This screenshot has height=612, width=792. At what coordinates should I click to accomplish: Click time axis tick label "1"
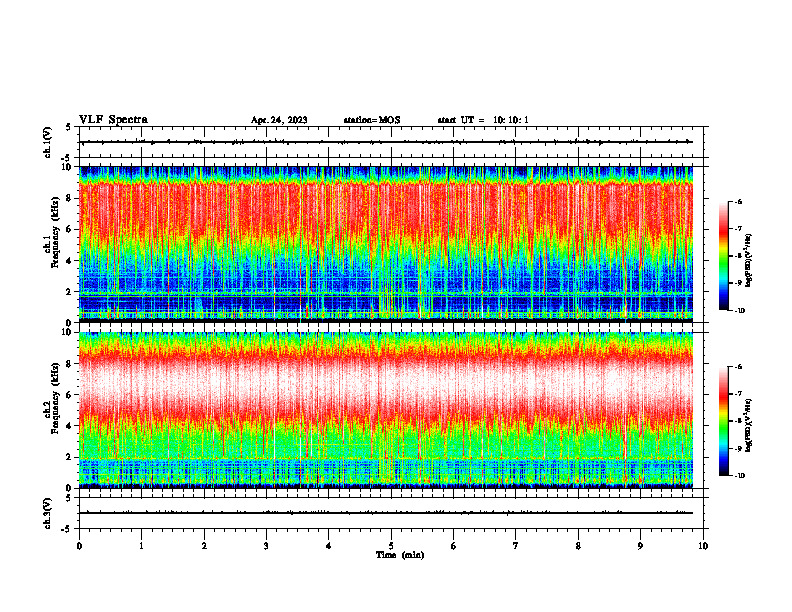click(x=142, y=546)
